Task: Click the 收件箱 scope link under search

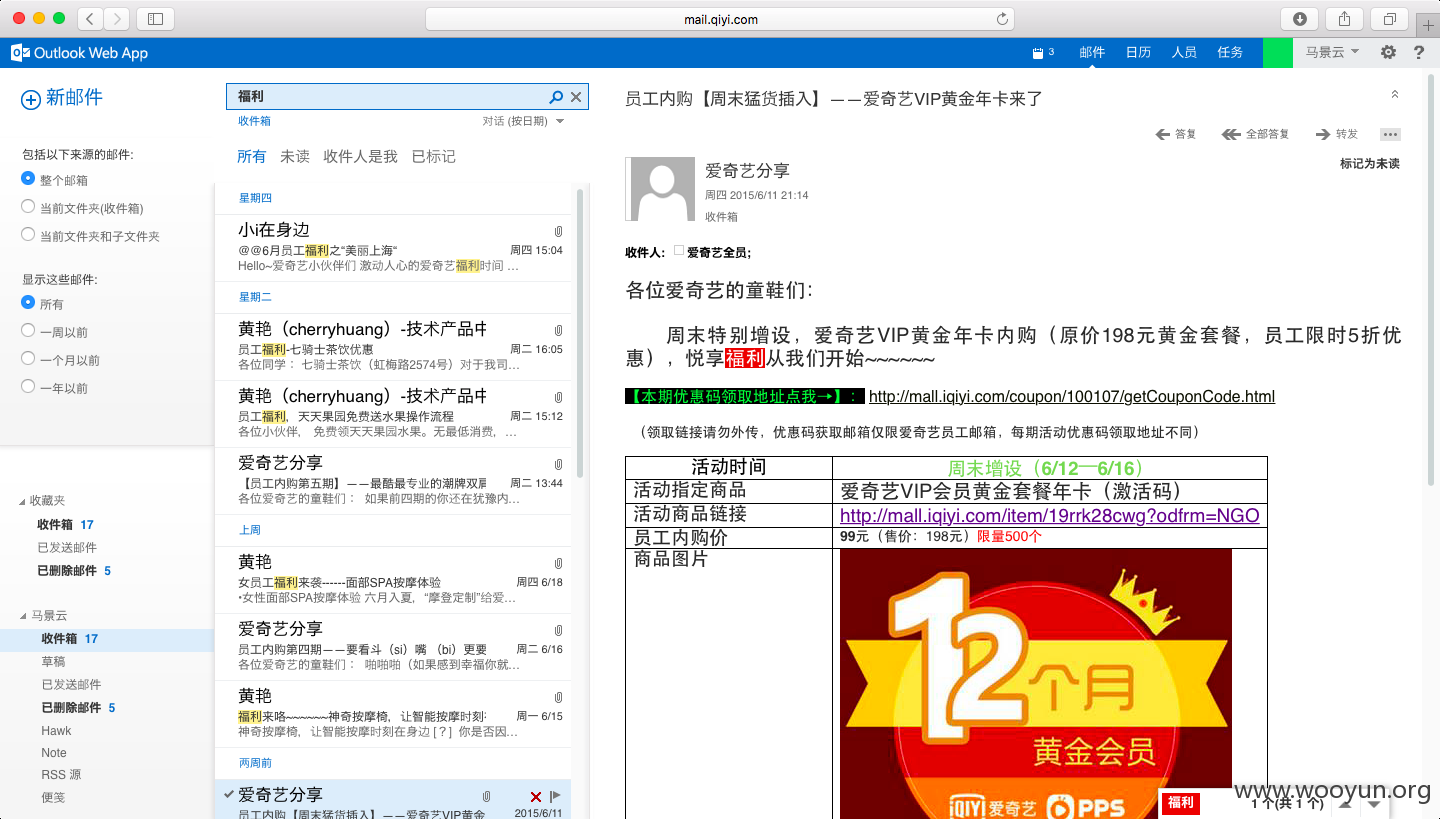Action: tap(254, 121)
